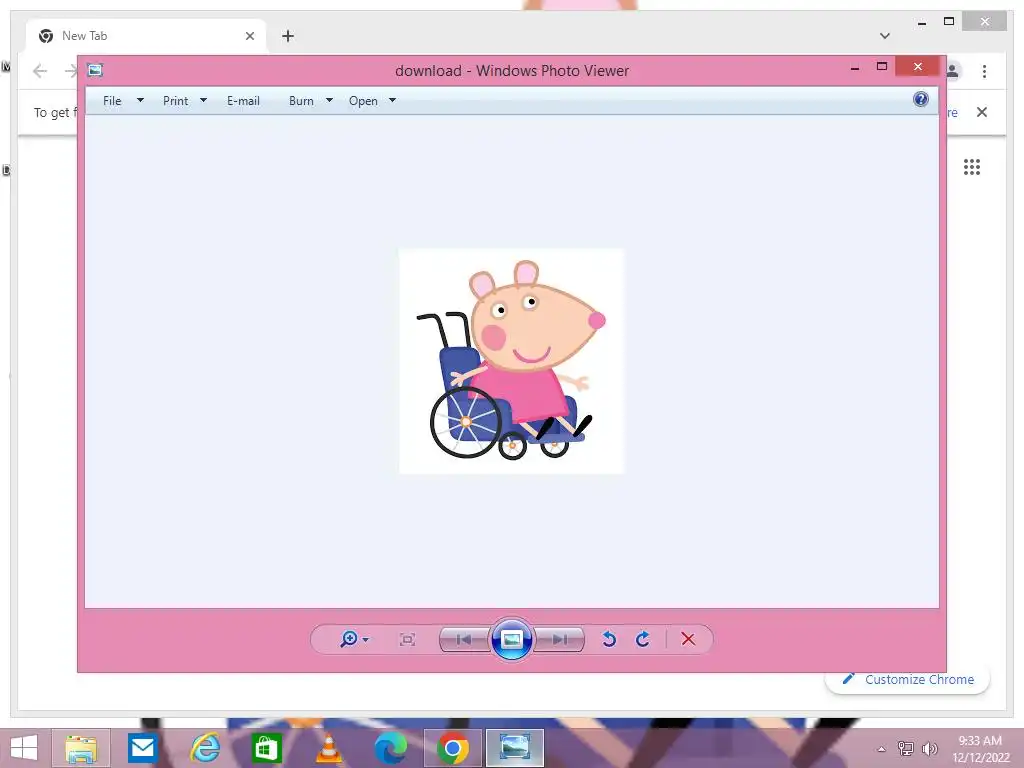
Task: Expand the Burn dropdown arrow
Action: (329, 100)
